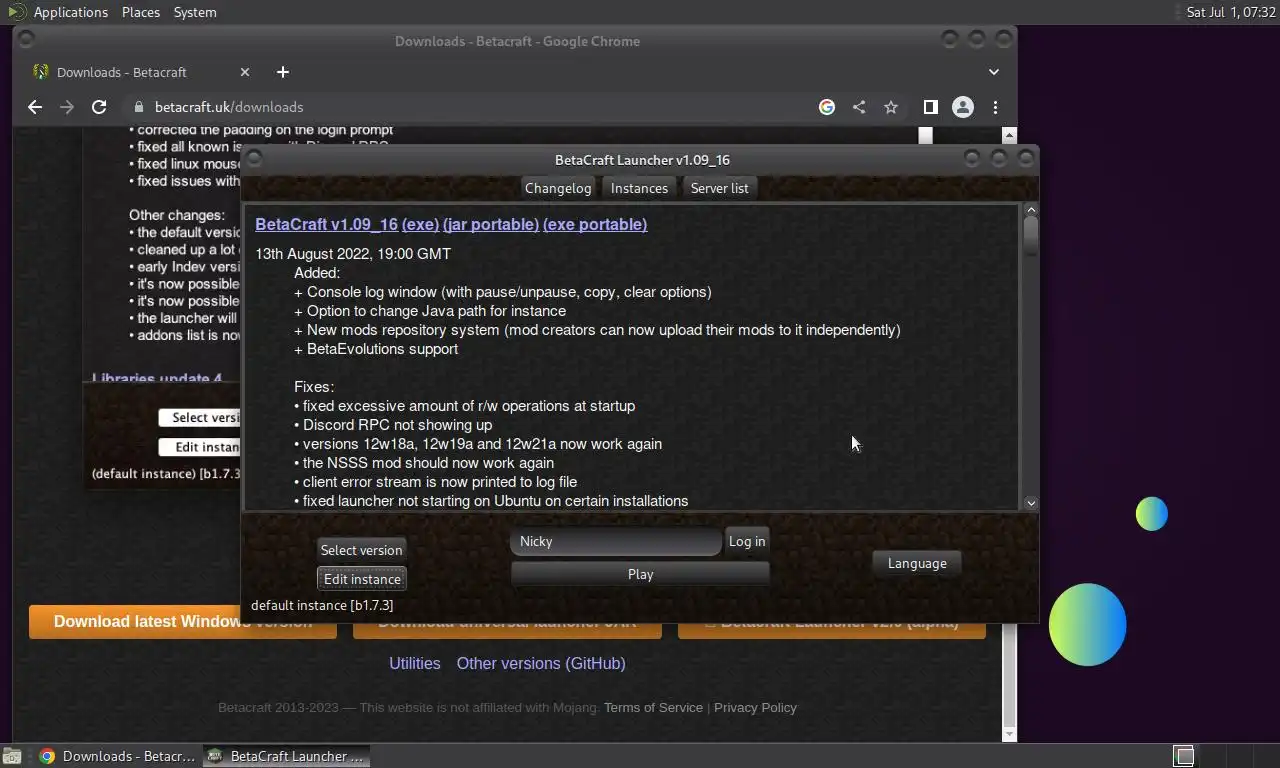Click the username field containing Nicky

pyautogui.click(x=615, y=541)
